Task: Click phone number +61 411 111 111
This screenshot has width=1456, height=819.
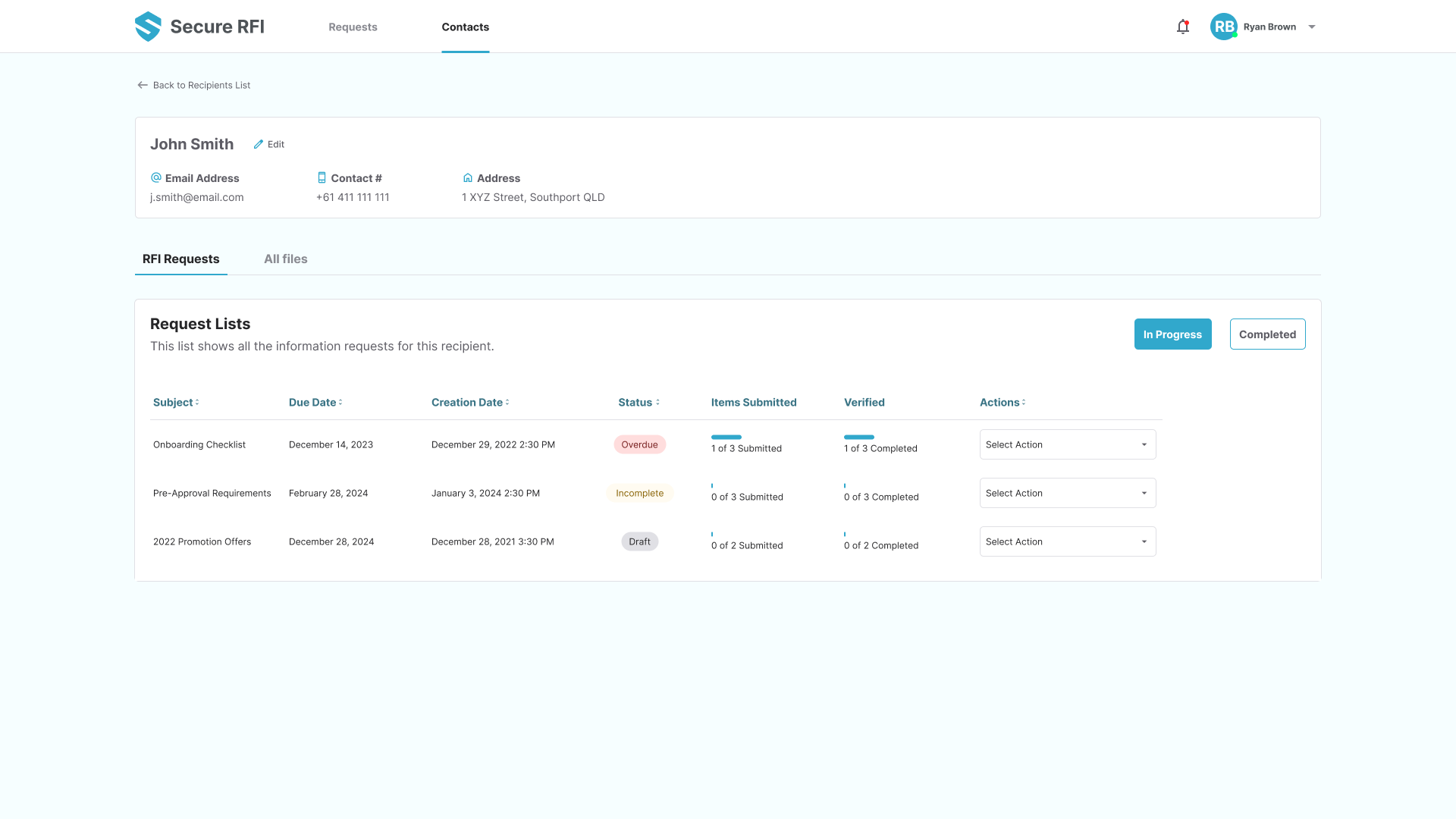Action: 353,197
